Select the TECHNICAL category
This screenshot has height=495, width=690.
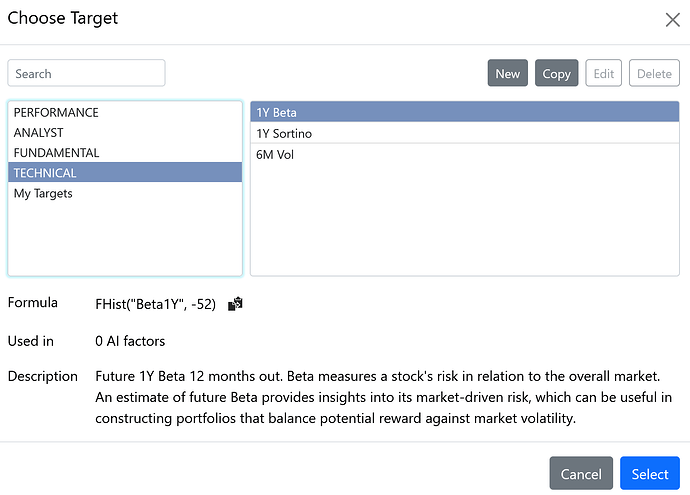45,173
